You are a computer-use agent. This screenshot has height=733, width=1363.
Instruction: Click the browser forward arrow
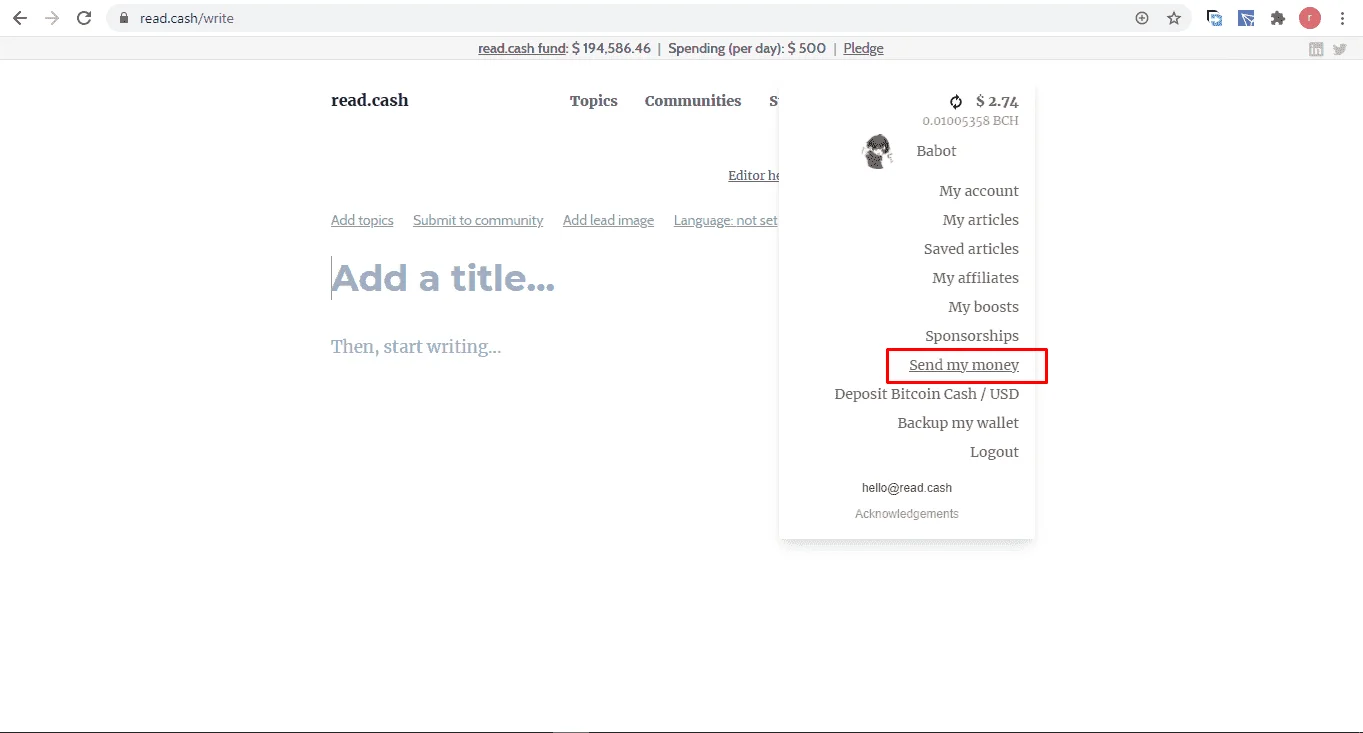click(x=52, y=18)
